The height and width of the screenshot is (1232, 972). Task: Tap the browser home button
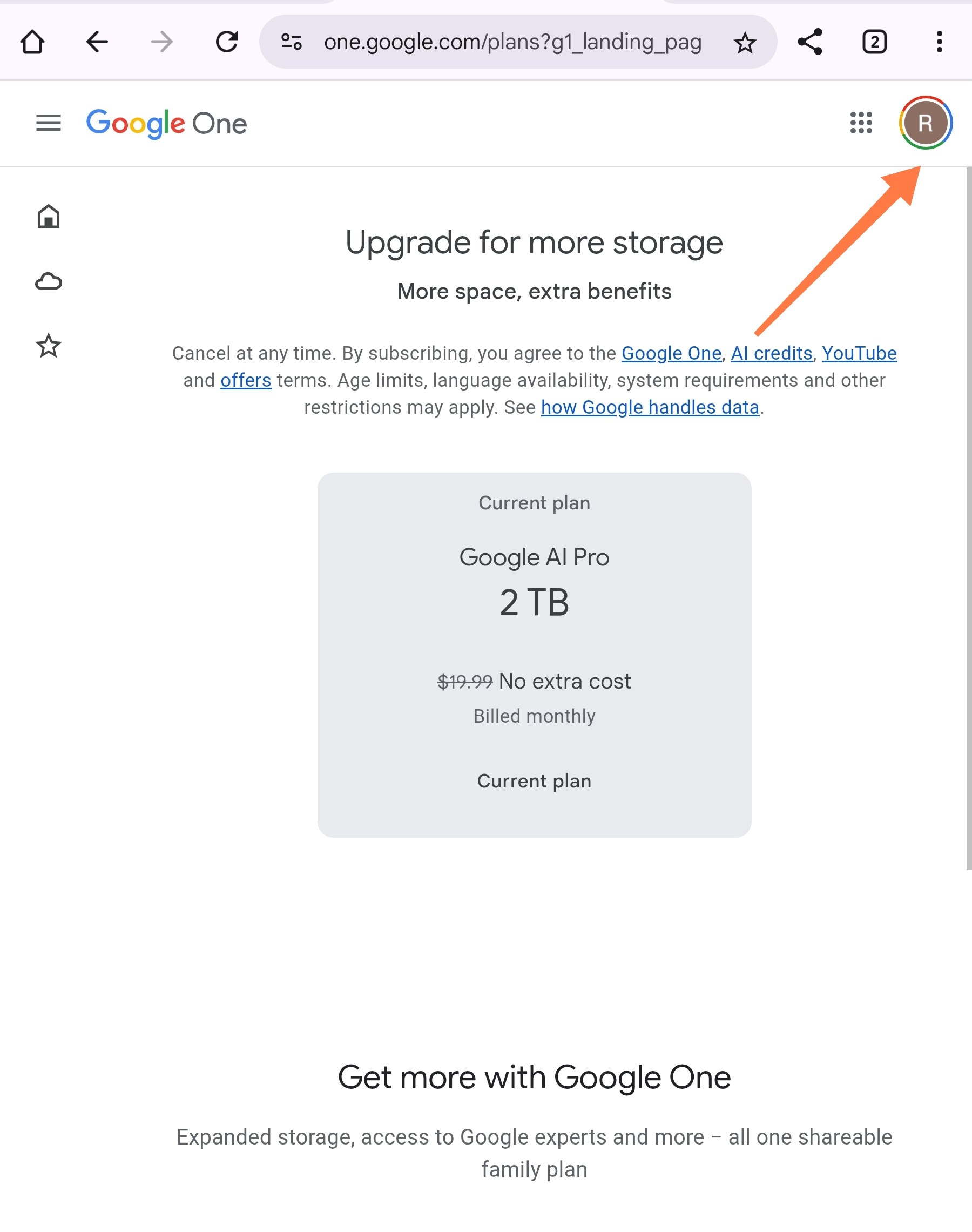click(32, 42)
